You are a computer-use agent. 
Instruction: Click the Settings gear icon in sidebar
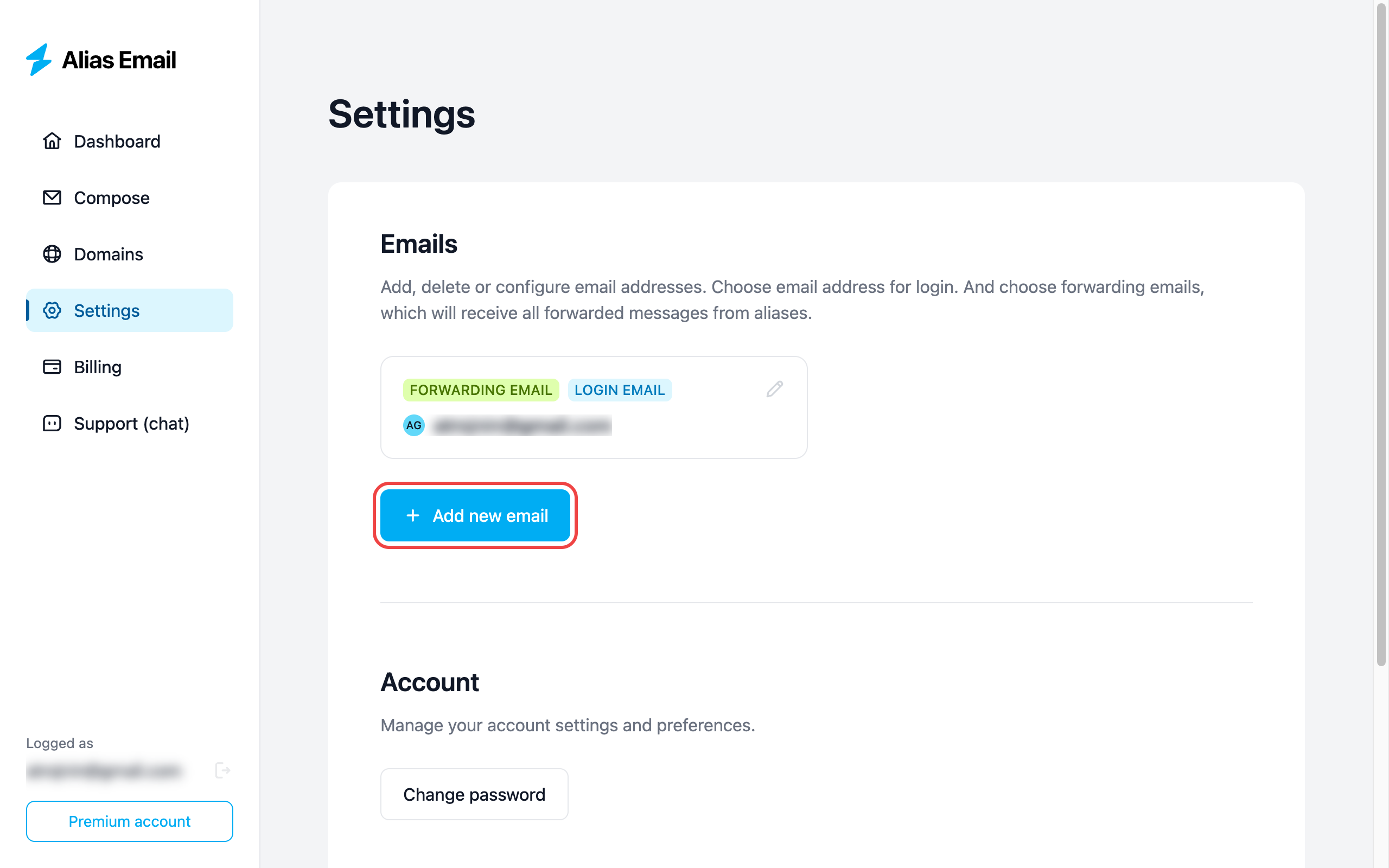click(52, 310)
